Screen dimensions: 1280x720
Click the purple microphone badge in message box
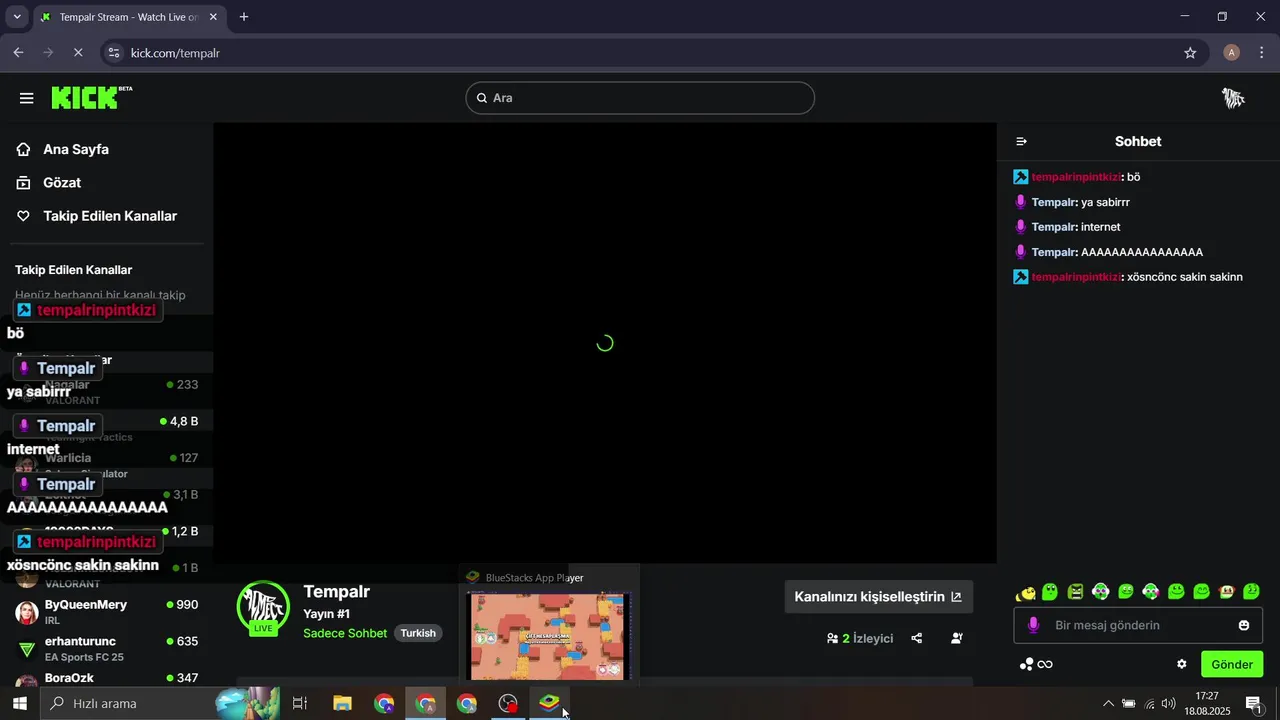tap(1033, 625)
